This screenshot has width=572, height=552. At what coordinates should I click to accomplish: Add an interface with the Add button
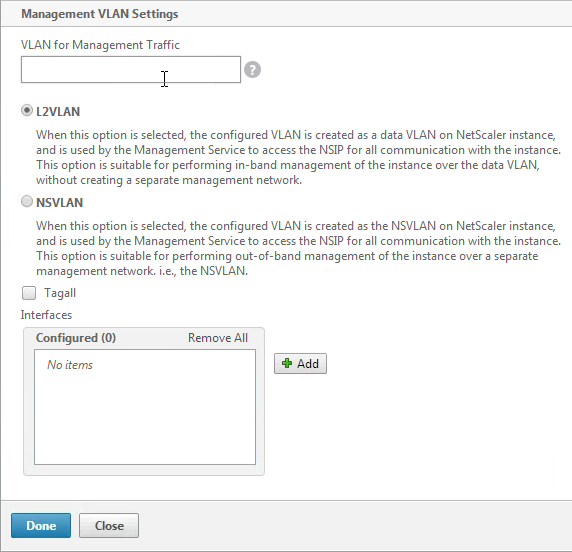pyautogui.click(x=300, y=363)
